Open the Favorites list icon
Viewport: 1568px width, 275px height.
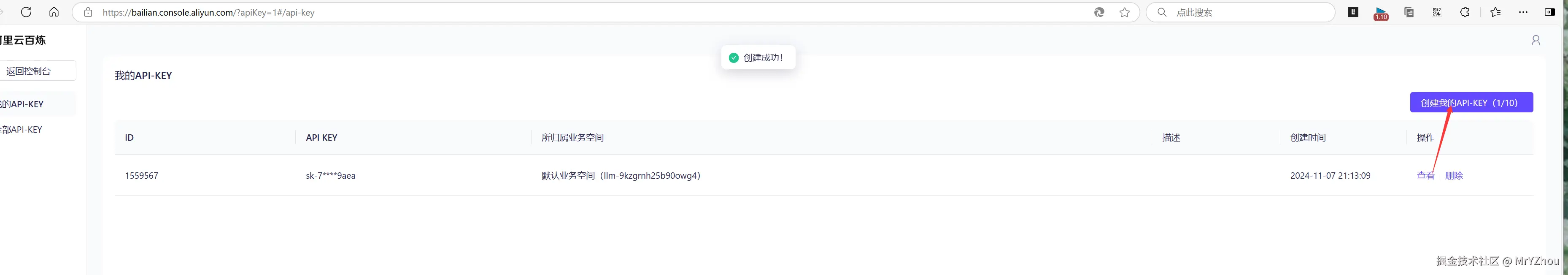pos(1495,12)
